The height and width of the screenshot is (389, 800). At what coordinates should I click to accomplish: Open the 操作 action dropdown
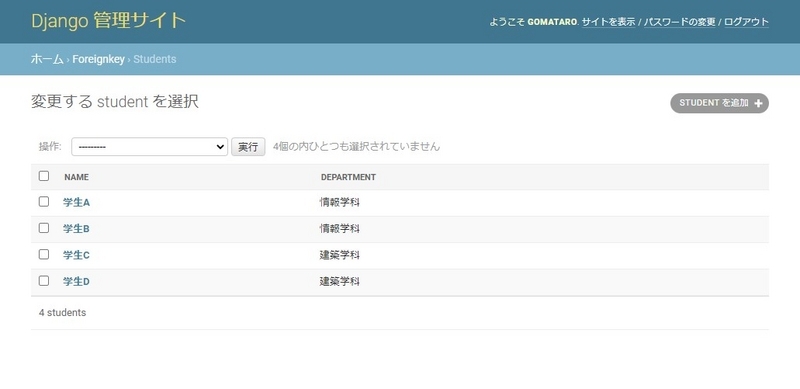point(149,147)
